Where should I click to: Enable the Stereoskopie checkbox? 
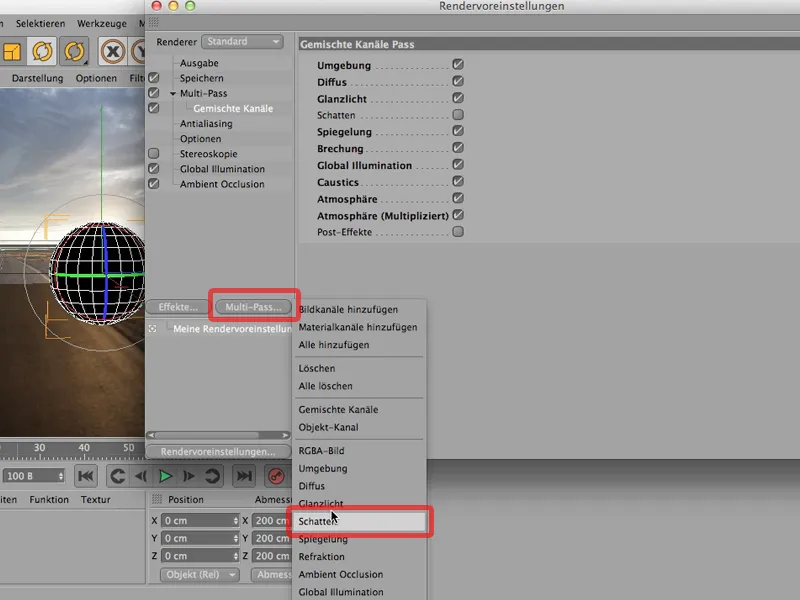[154, 154]
